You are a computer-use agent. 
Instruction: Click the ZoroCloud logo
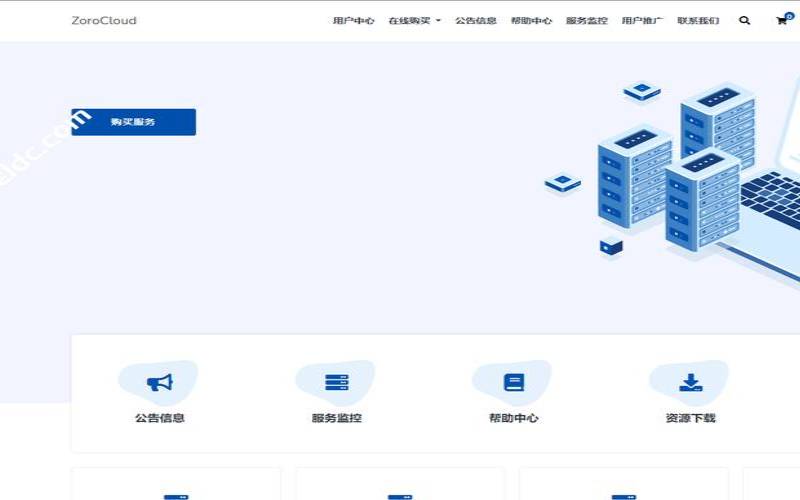coord(104,20)
